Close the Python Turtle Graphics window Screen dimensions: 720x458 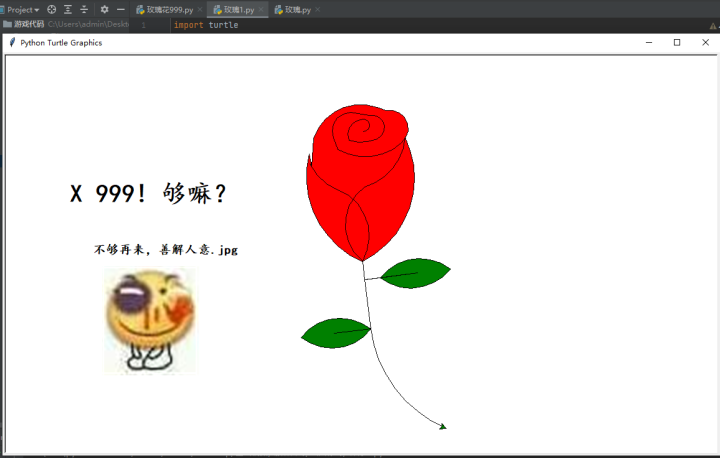pyautogui.click(x=706, y=42)
